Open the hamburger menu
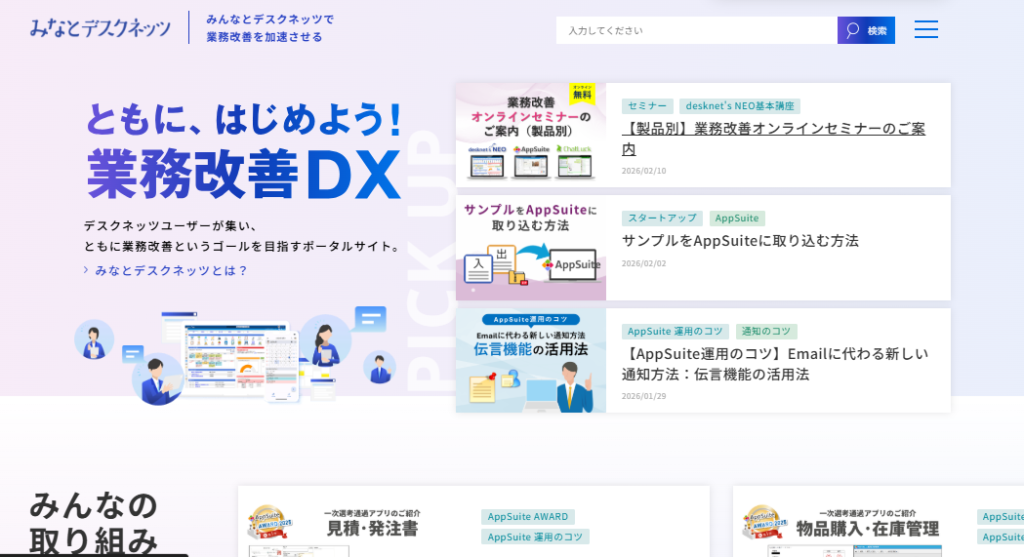 [926, 30]
